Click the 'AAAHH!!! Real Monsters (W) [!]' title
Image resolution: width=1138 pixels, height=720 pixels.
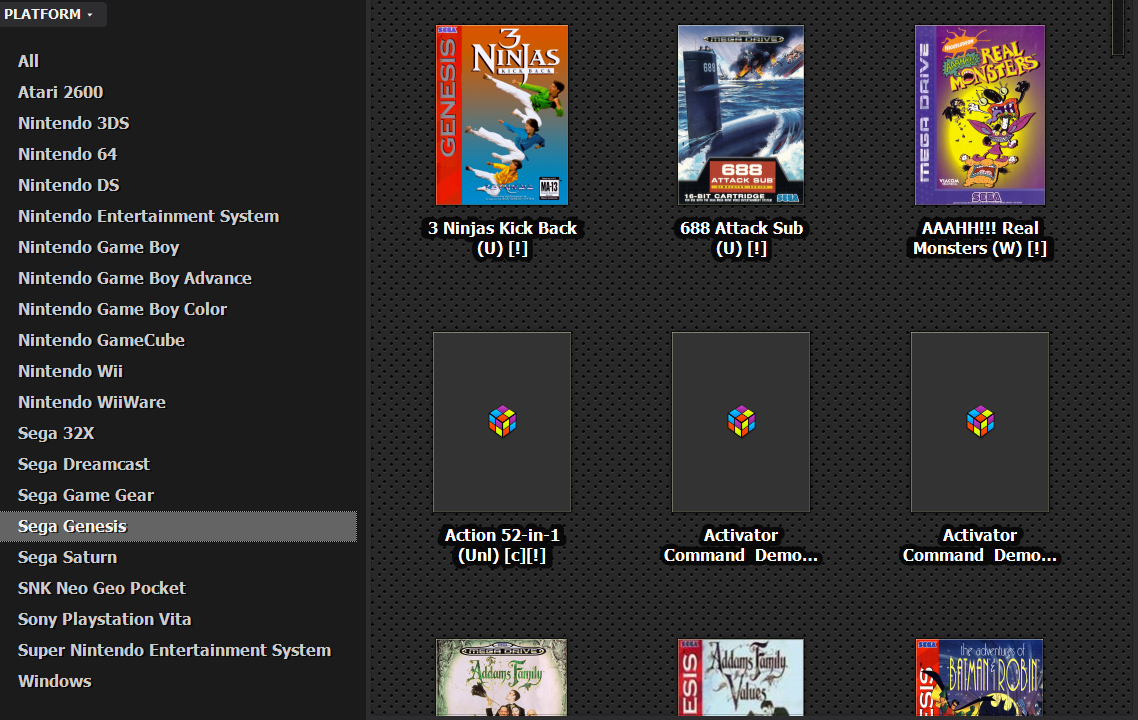980,238
